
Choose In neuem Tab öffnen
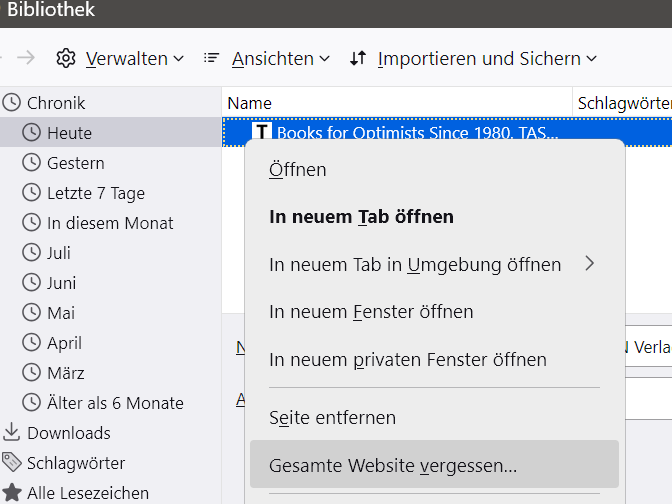point(361,217)
